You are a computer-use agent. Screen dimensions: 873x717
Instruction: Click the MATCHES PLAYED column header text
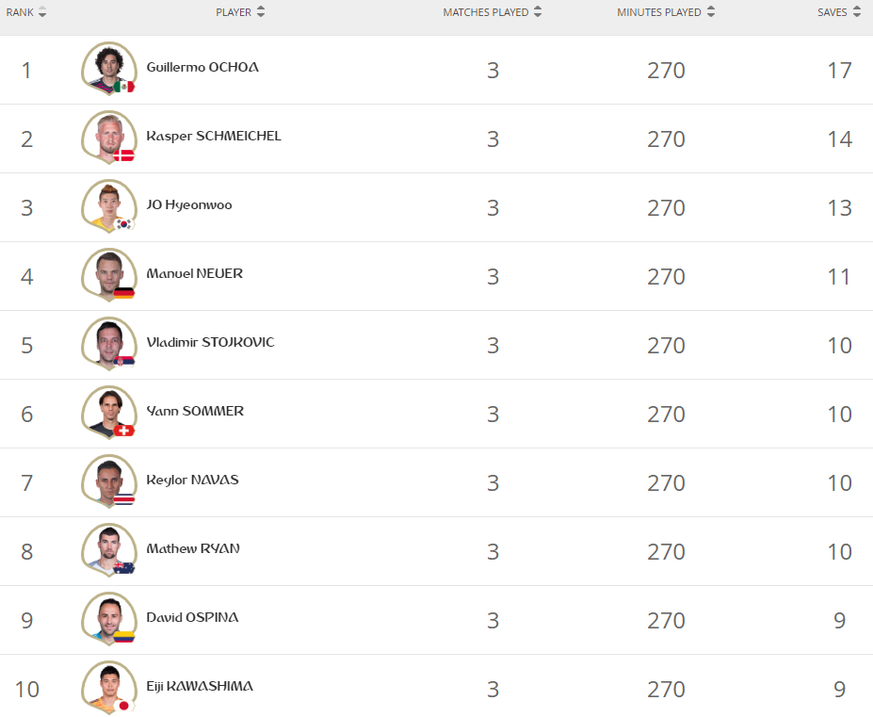(485, 12)
